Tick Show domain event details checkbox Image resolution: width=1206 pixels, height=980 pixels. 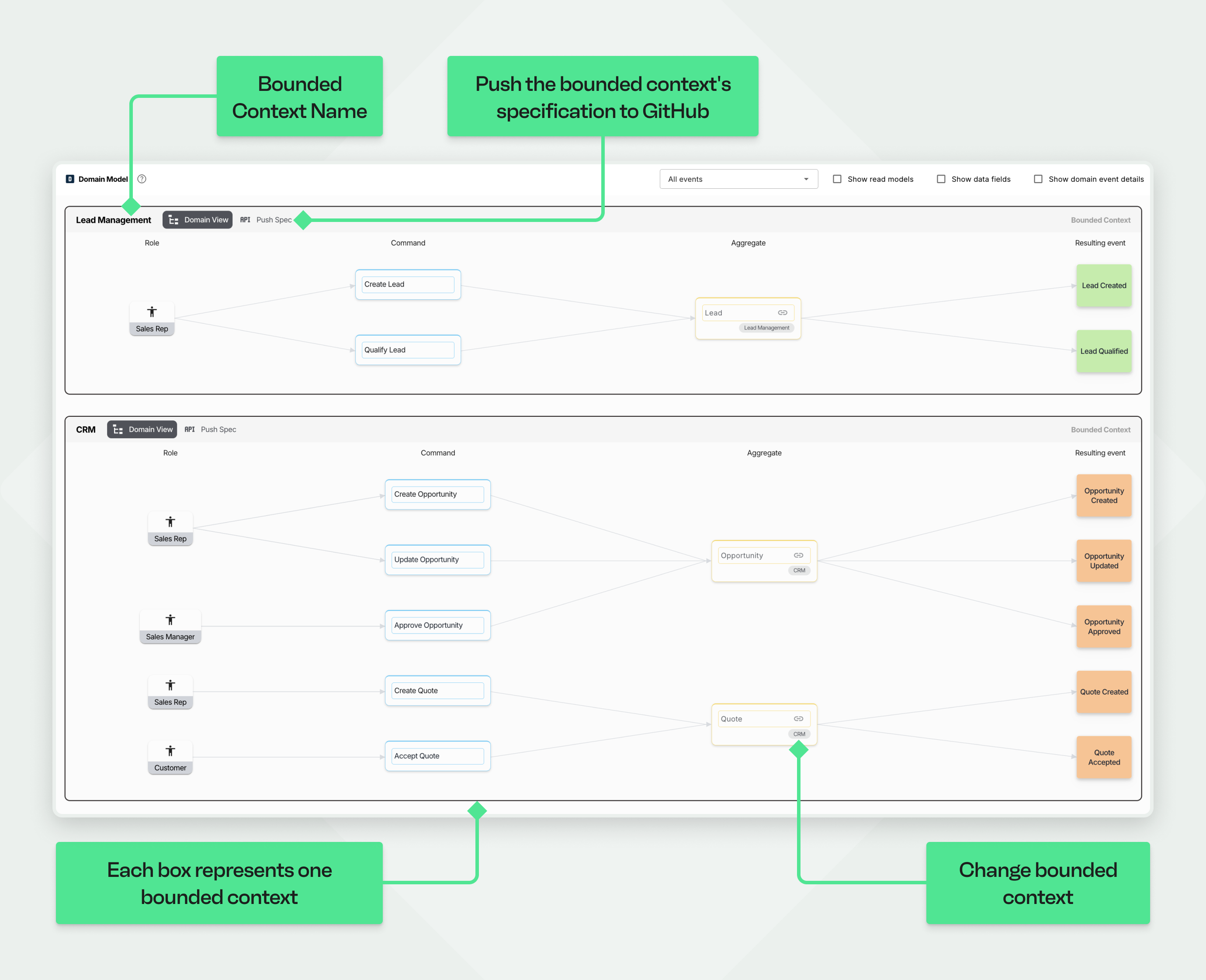click(1038, 179)
